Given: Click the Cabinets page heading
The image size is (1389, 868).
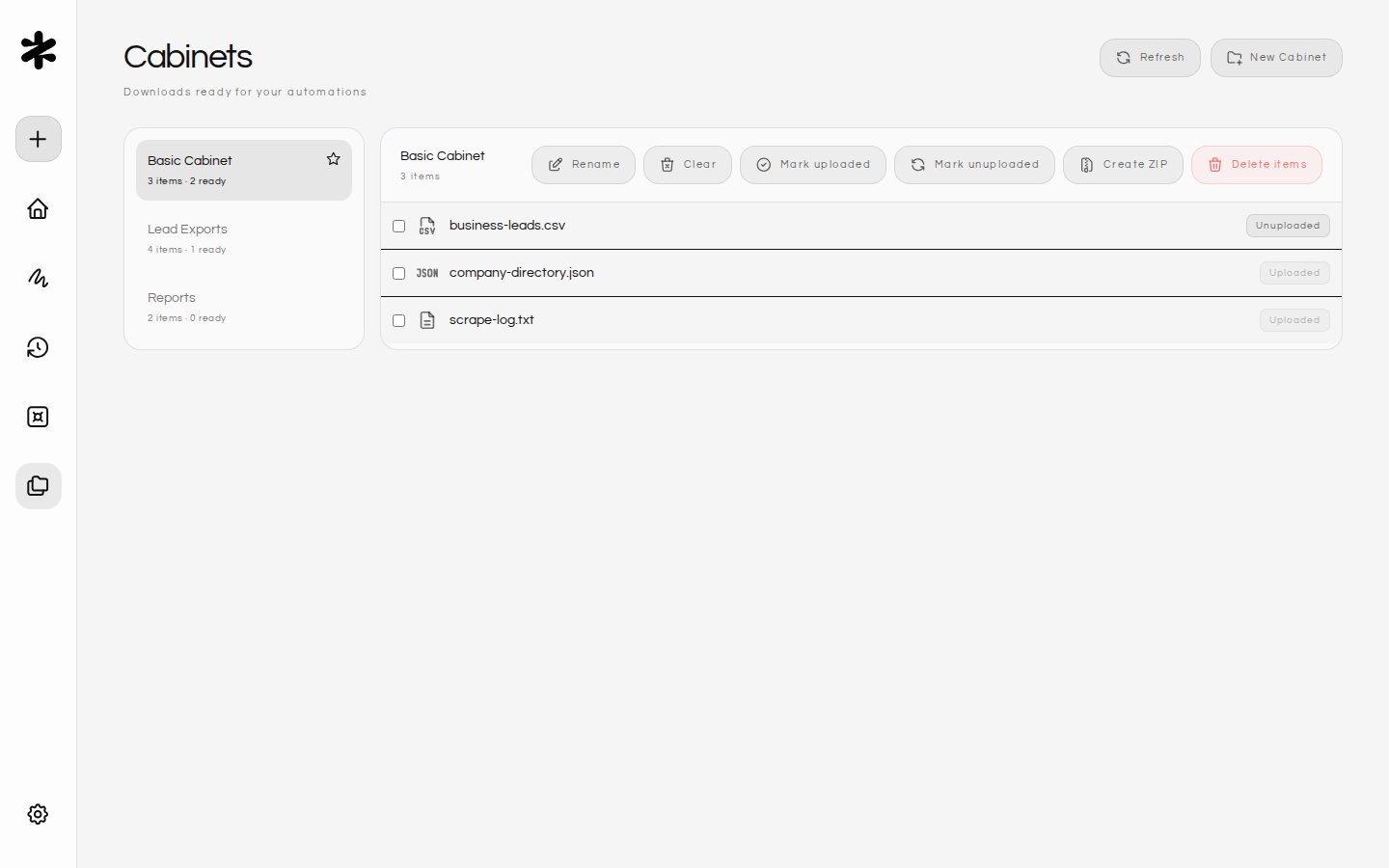Looking at the screenshot, I should tap(188, 57).
